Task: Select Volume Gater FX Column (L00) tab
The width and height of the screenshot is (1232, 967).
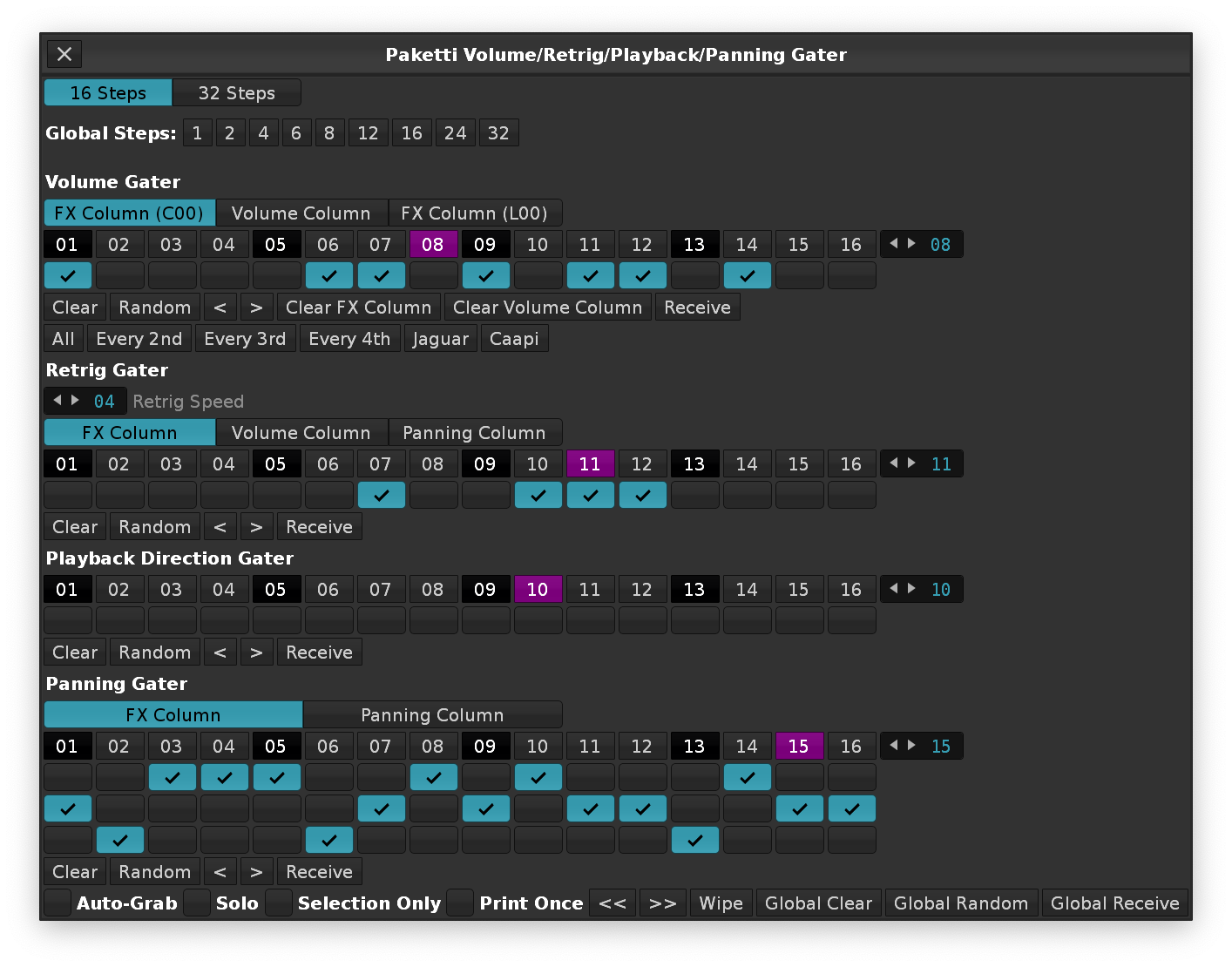Action: click(474, 213)
